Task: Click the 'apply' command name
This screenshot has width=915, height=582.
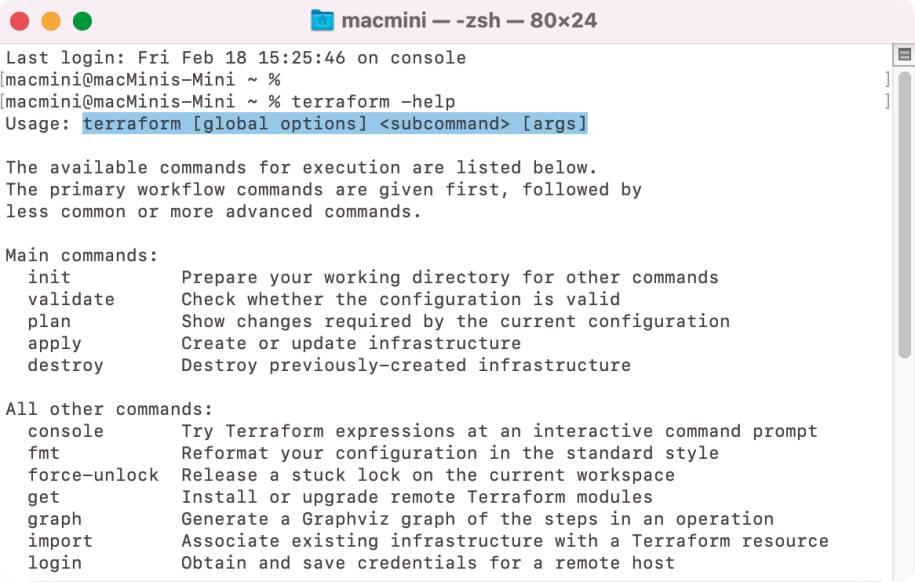Action: [x=55, y=344]
